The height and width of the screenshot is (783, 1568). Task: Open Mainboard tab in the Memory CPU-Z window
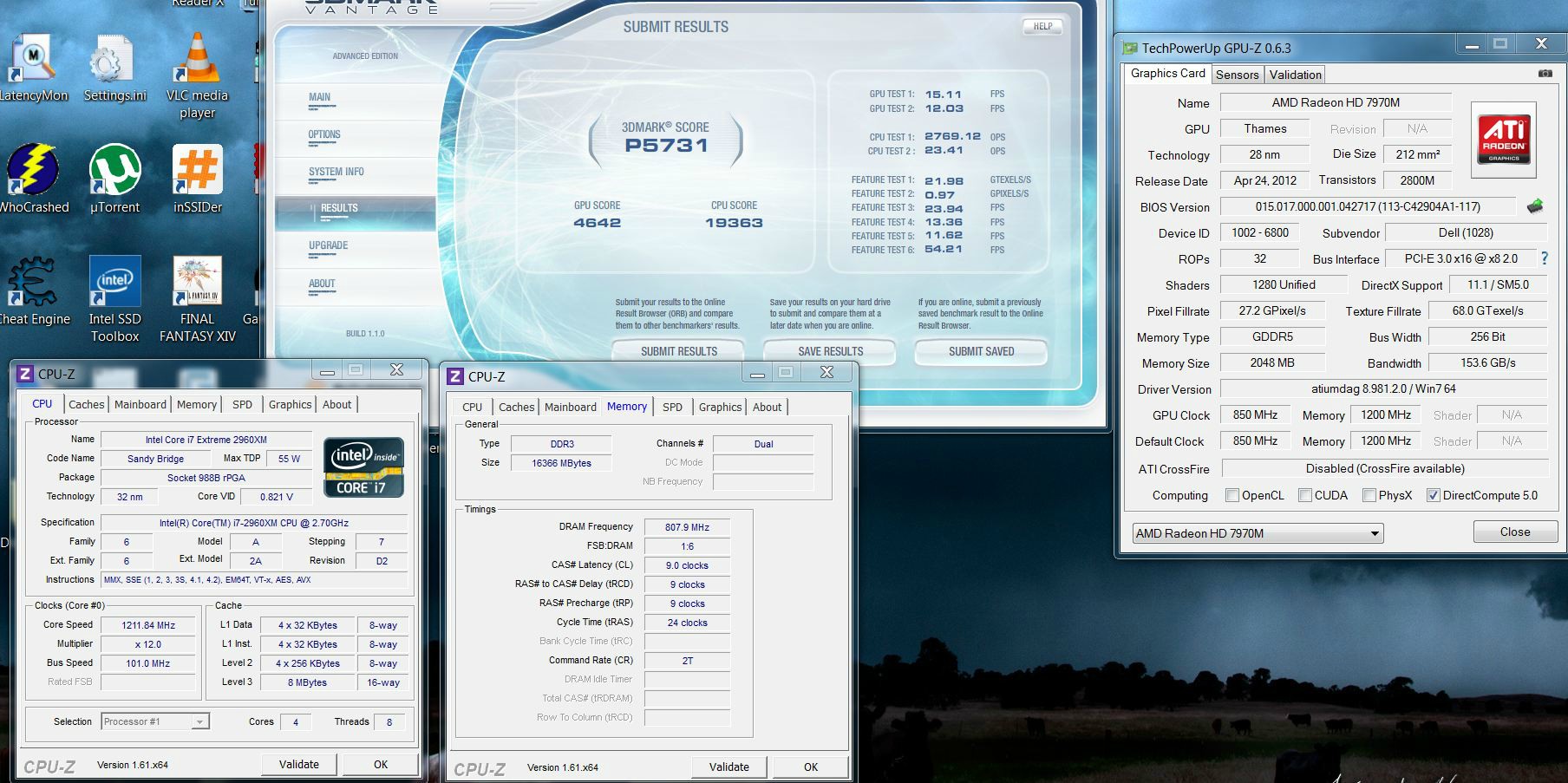pyautogui.click(x=570, y=407)
